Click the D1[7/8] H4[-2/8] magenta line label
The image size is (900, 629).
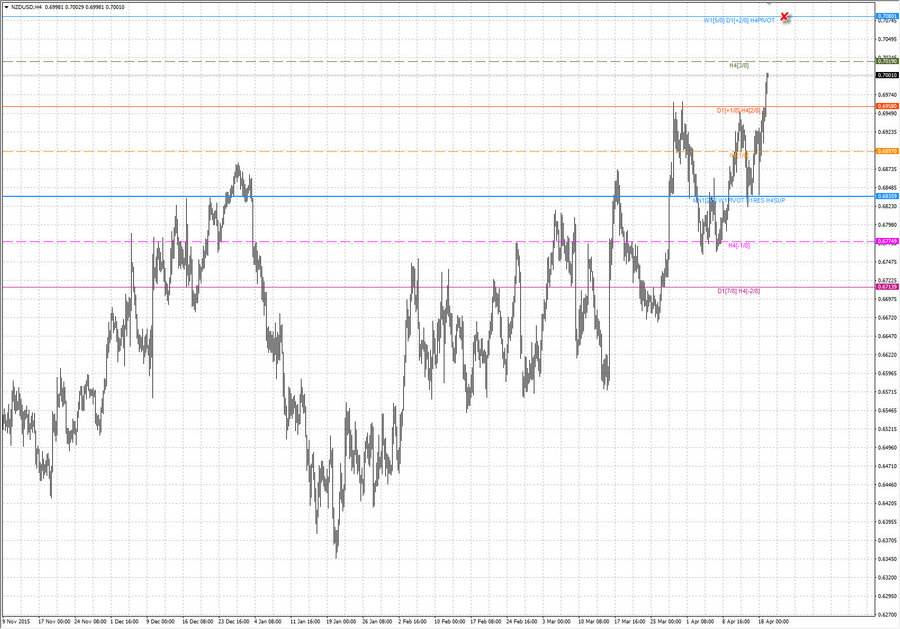739,290
